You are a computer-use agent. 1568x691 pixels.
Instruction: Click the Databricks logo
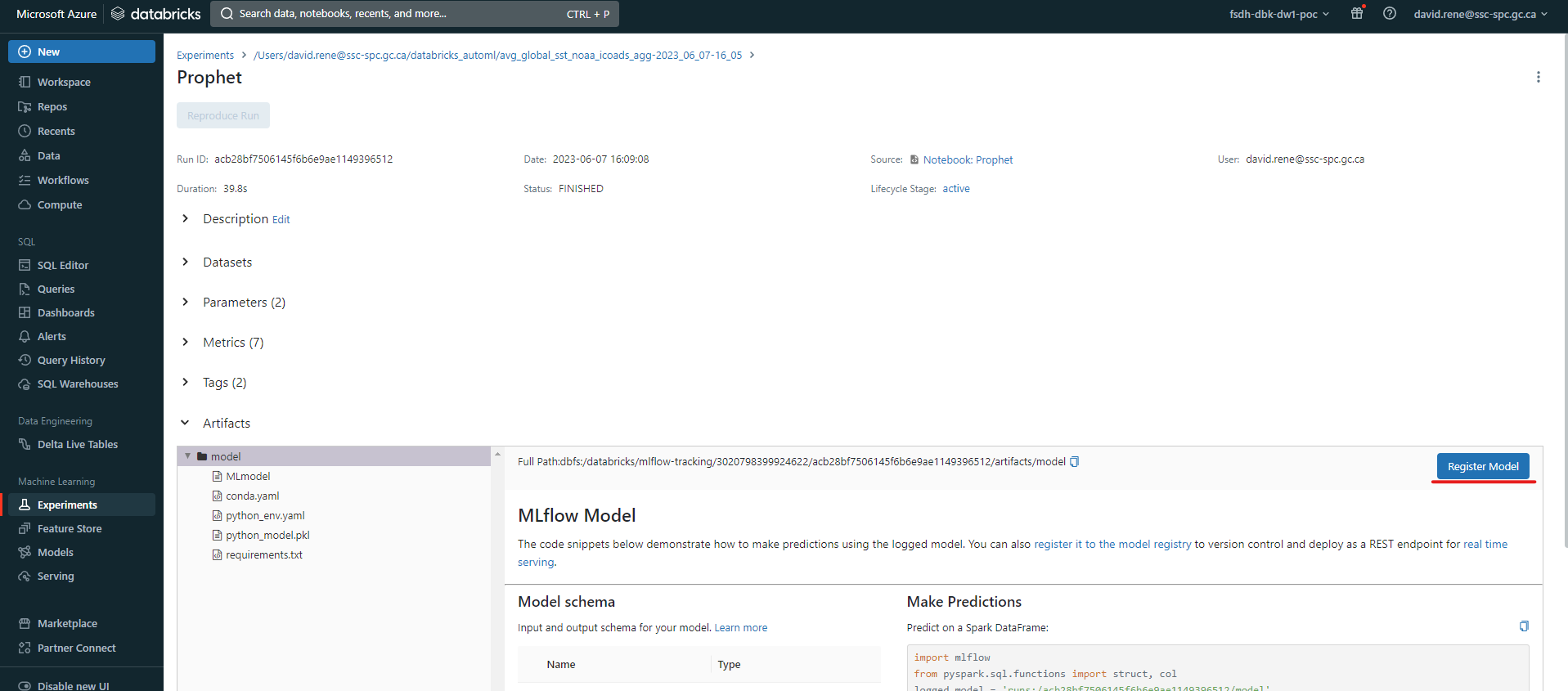(x=156, y=14)
